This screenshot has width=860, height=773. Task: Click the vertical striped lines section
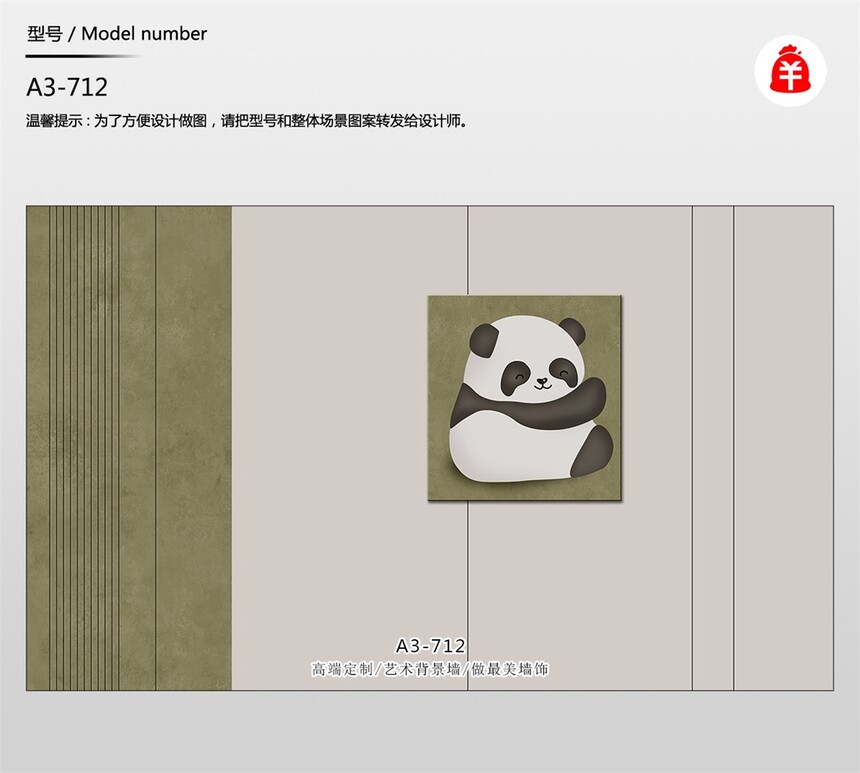click(84, 448)
